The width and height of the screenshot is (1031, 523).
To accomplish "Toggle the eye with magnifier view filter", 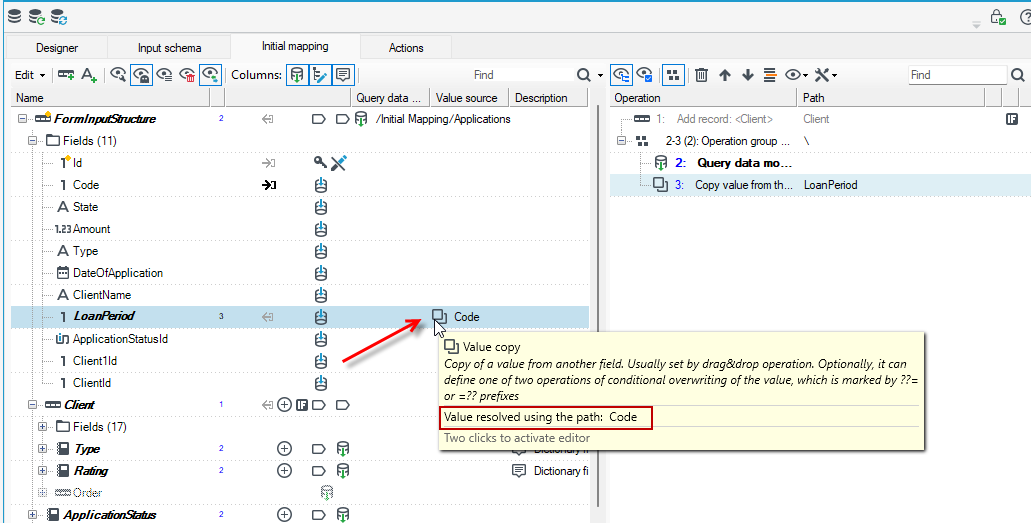I will click(118, 75).
